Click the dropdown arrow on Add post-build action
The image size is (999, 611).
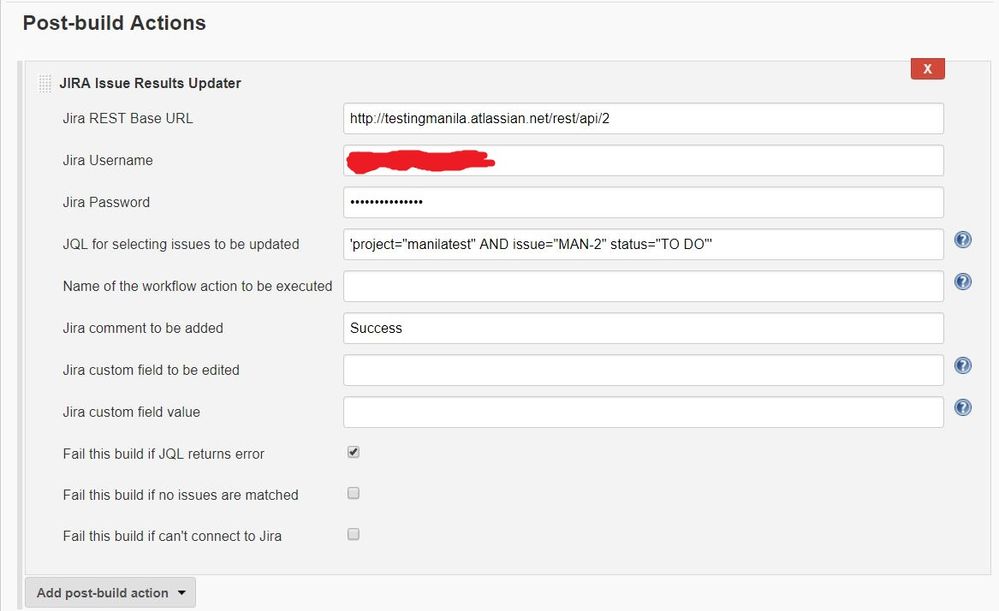182,592
